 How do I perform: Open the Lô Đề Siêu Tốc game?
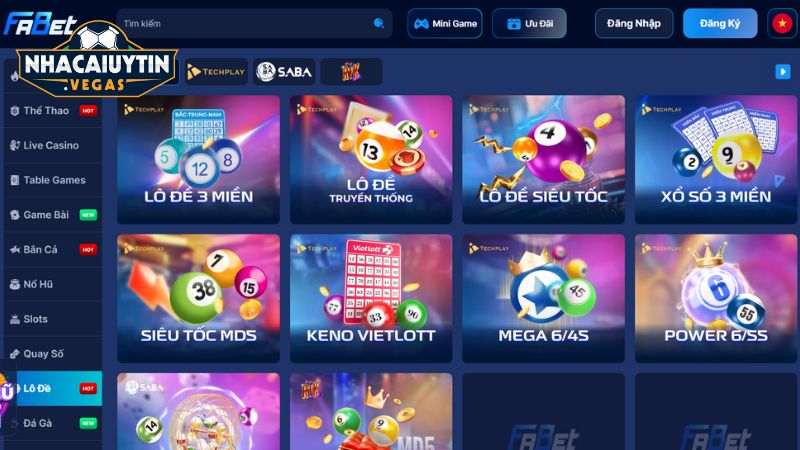[543, 160]
